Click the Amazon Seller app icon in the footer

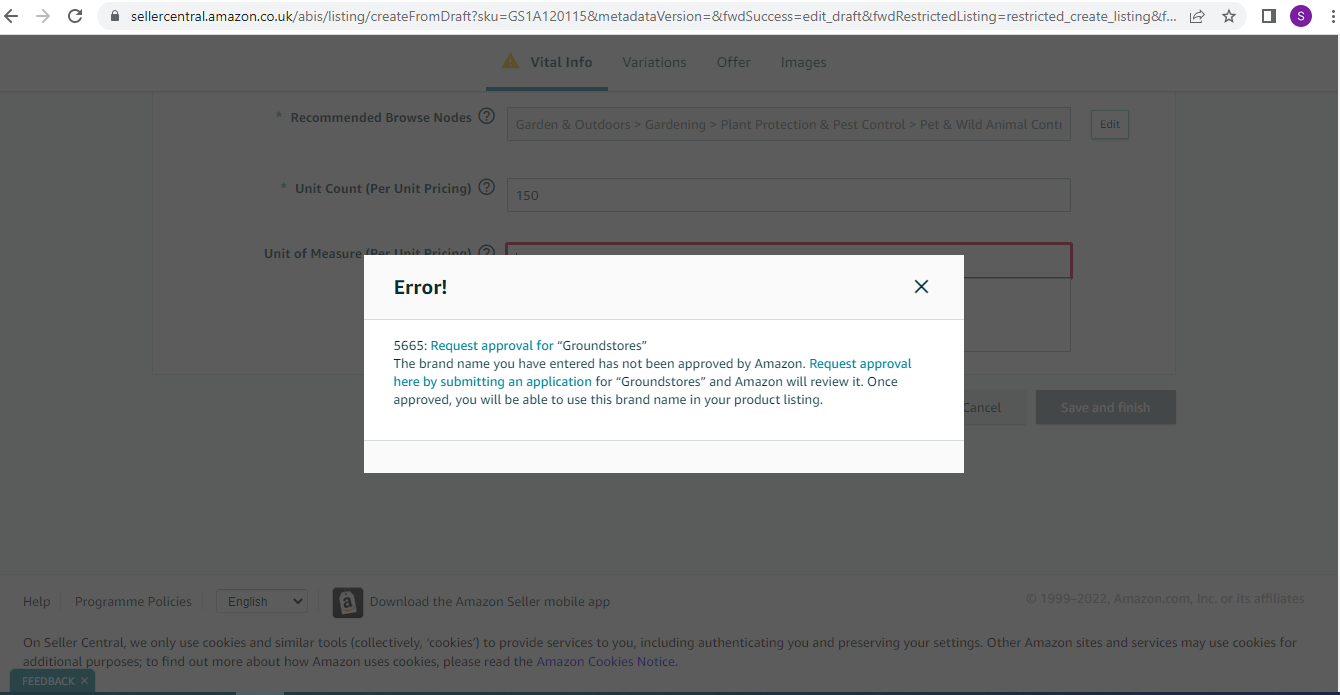coord(348,602)
